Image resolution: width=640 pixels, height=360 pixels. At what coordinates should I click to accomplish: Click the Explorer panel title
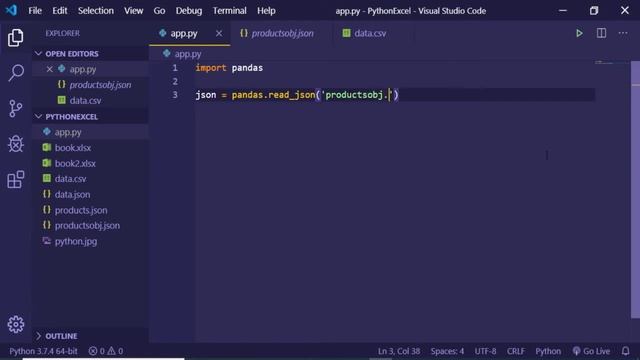click(x=62, y=33)
